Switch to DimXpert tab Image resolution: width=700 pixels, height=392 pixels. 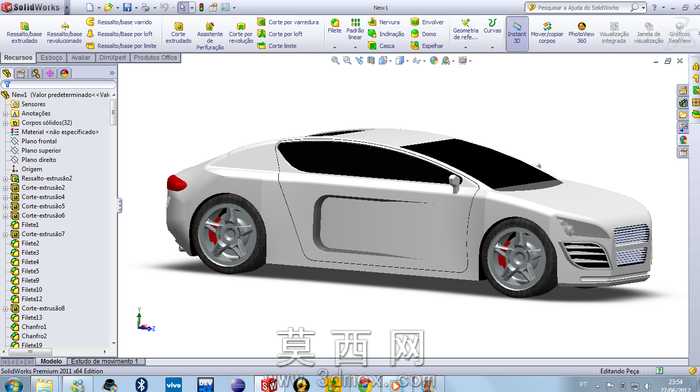(112, 58)
